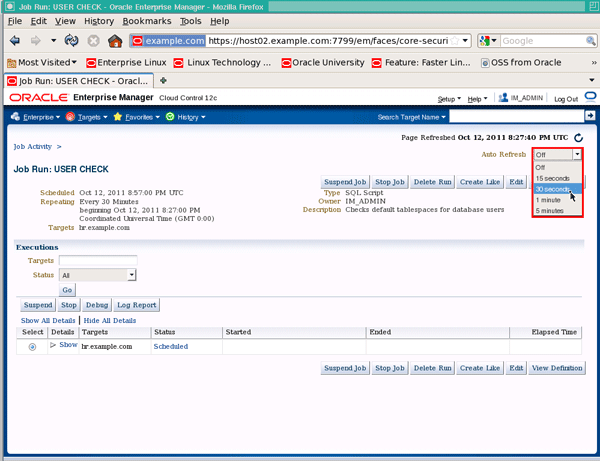
Task: Open the Feature: Faster Lin... bookmark
Action: click(x=421, y=62)
